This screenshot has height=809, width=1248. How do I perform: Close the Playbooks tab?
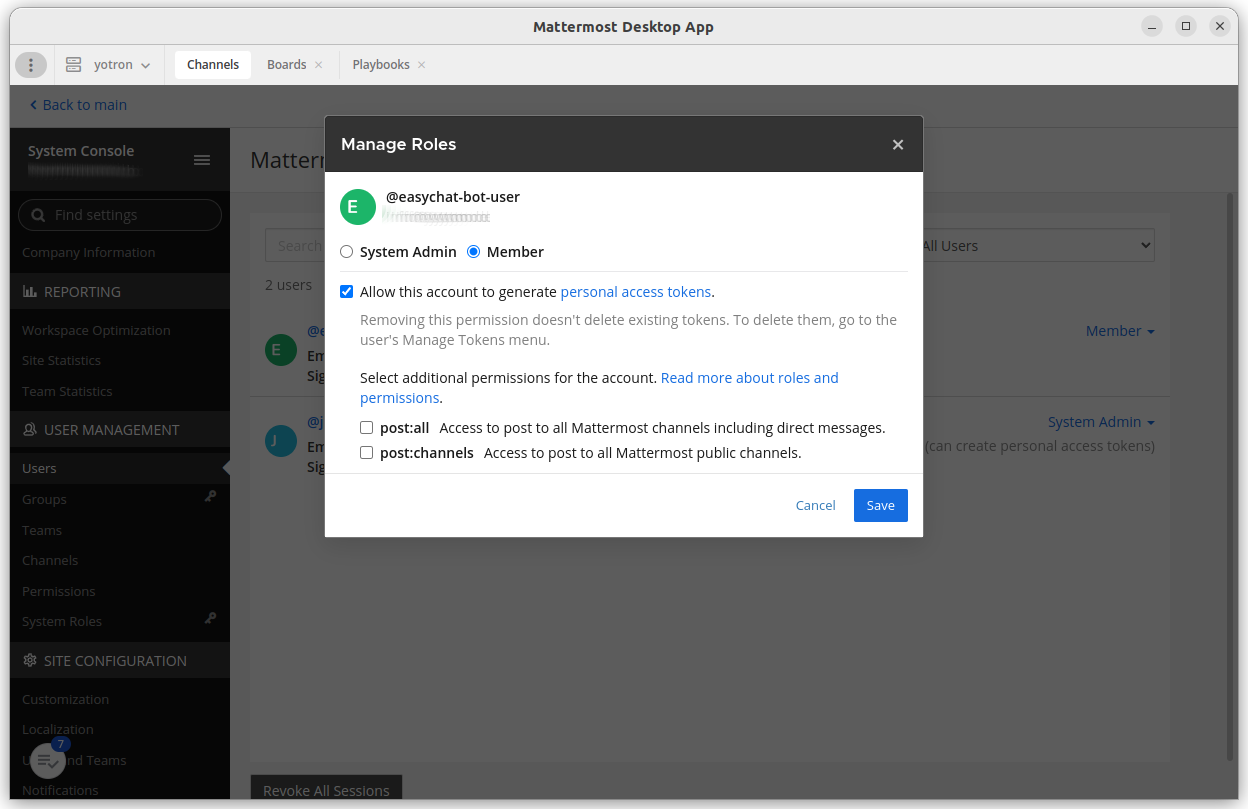(x=422, y=65)
